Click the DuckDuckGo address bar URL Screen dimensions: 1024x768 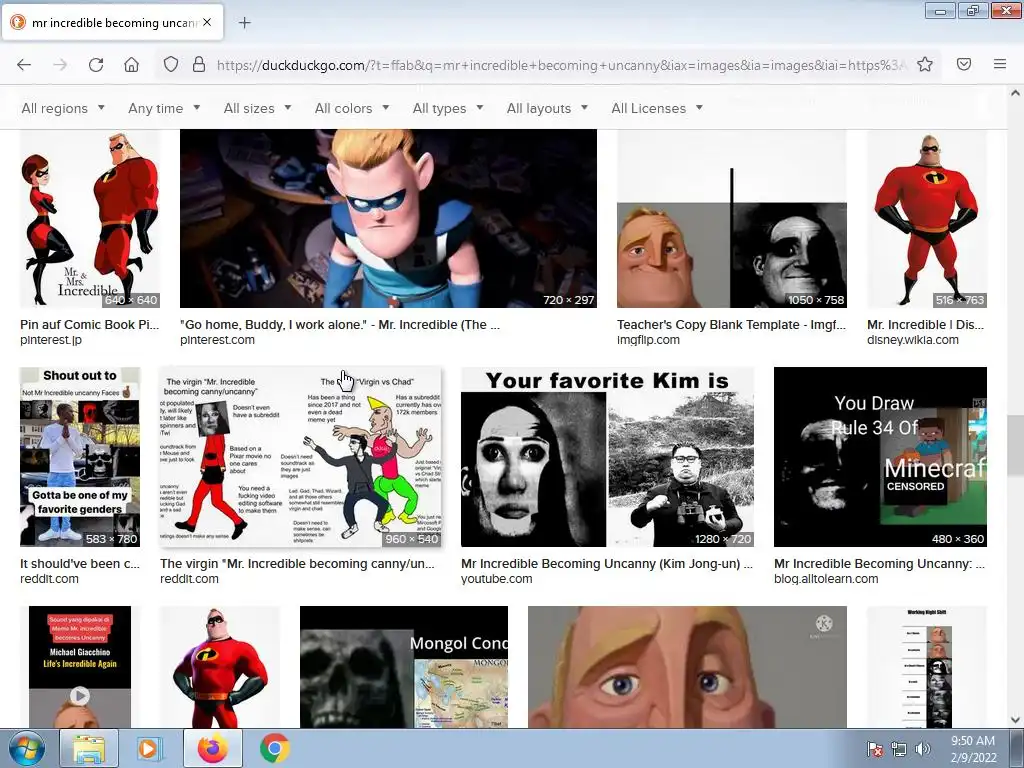click(562, 65)
